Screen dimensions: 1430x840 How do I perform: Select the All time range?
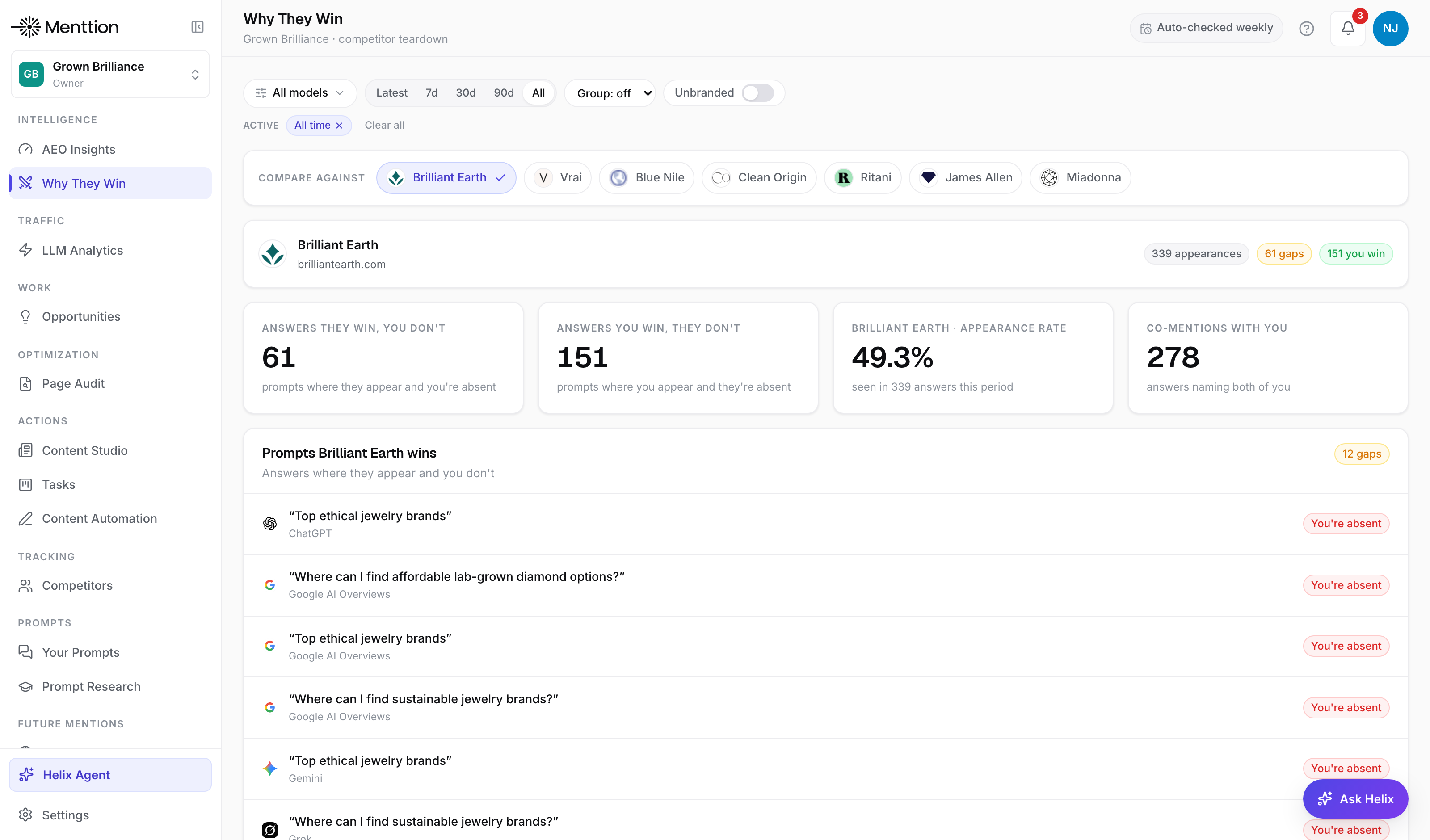pos(538,92)
